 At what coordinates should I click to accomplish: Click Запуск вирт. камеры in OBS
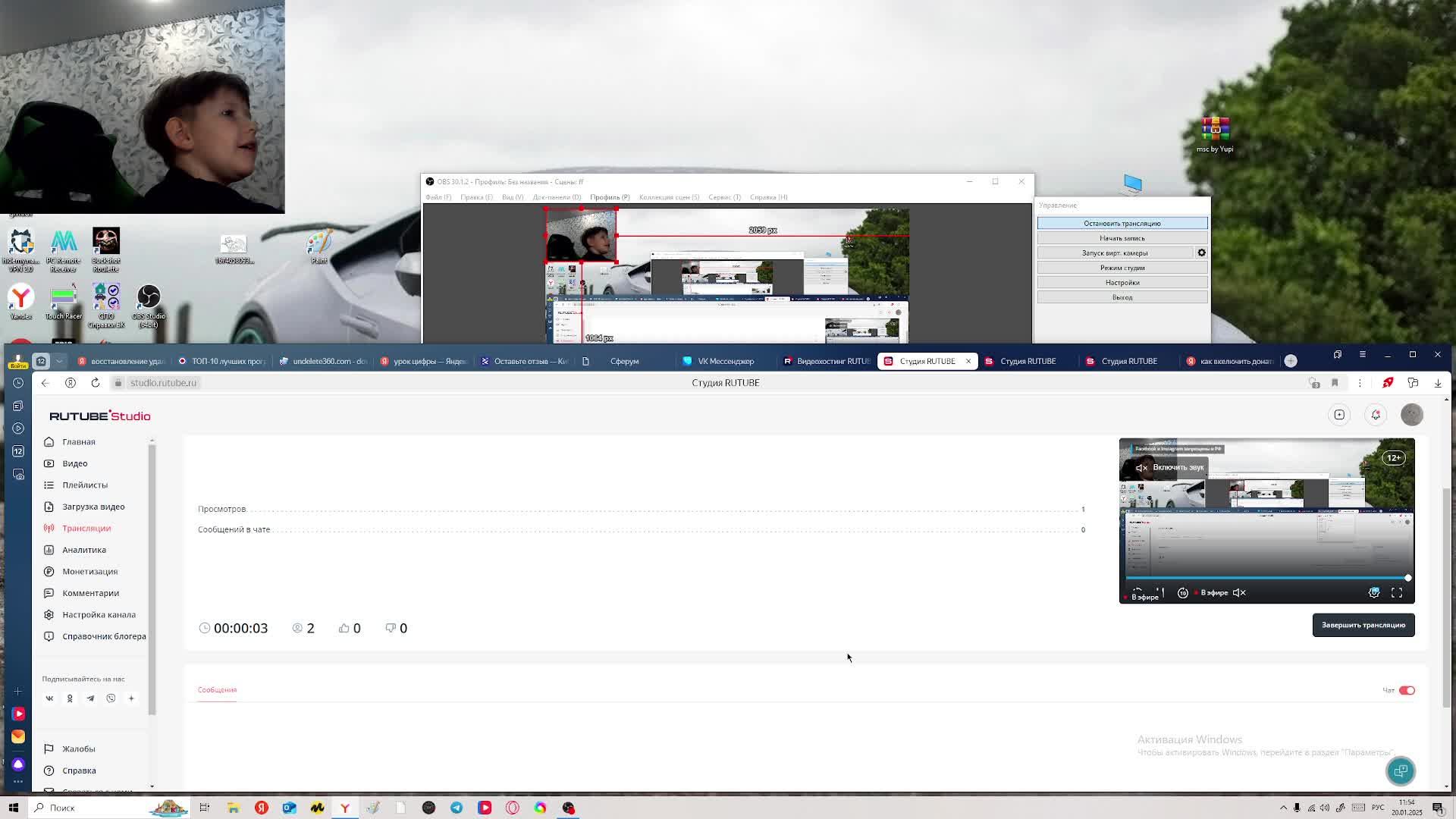(x=1115, y=253)
